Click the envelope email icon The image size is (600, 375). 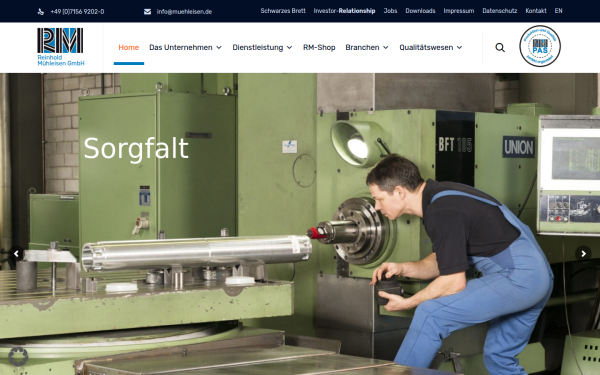[x=147, y=12]
